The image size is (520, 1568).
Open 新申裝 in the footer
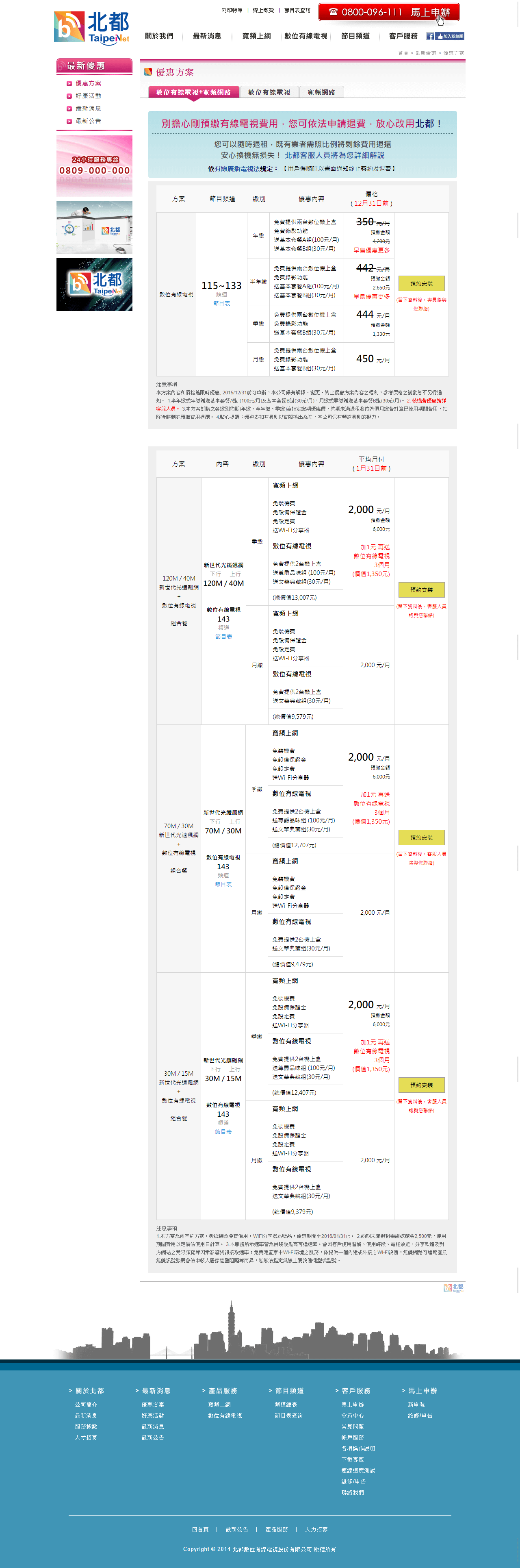click(416, 1405)
